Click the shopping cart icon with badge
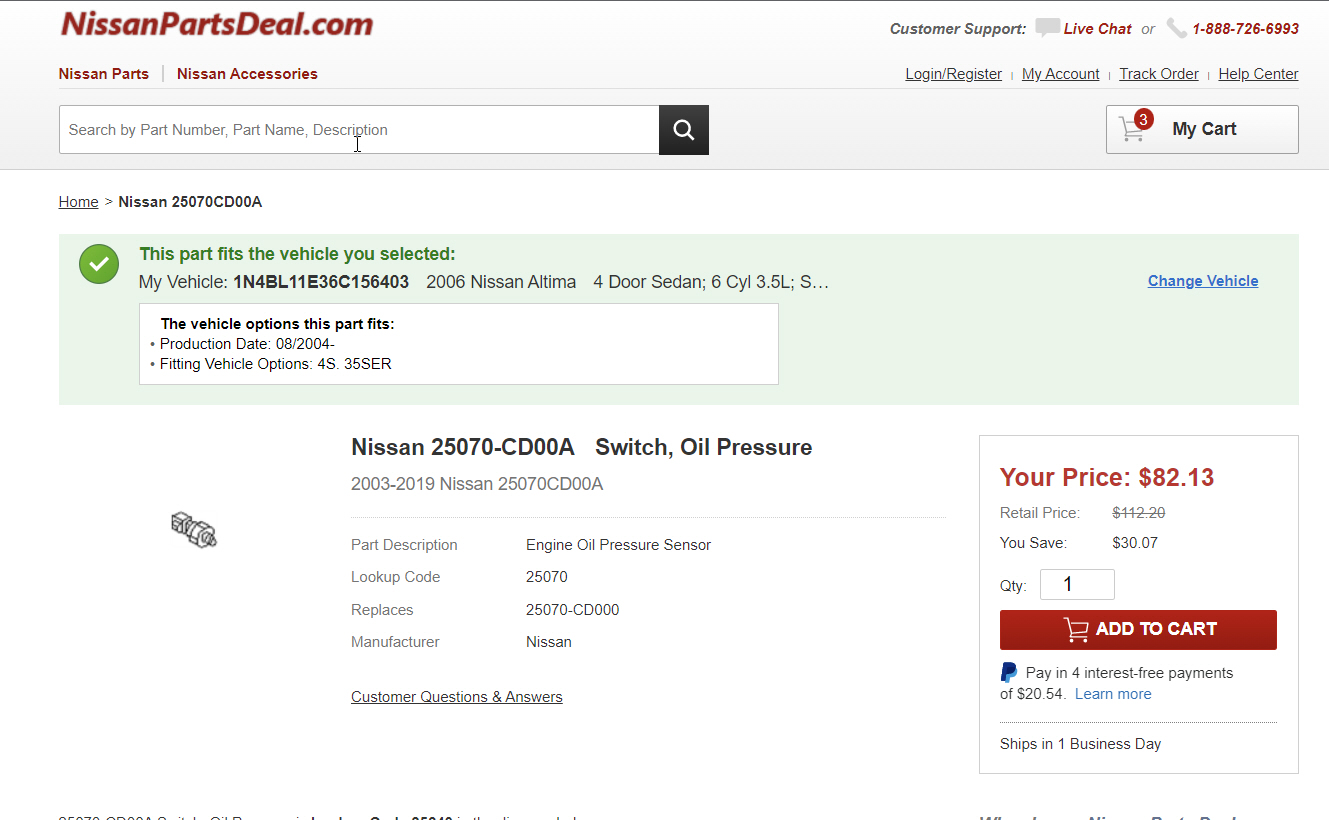 [x=1134, y=128]
